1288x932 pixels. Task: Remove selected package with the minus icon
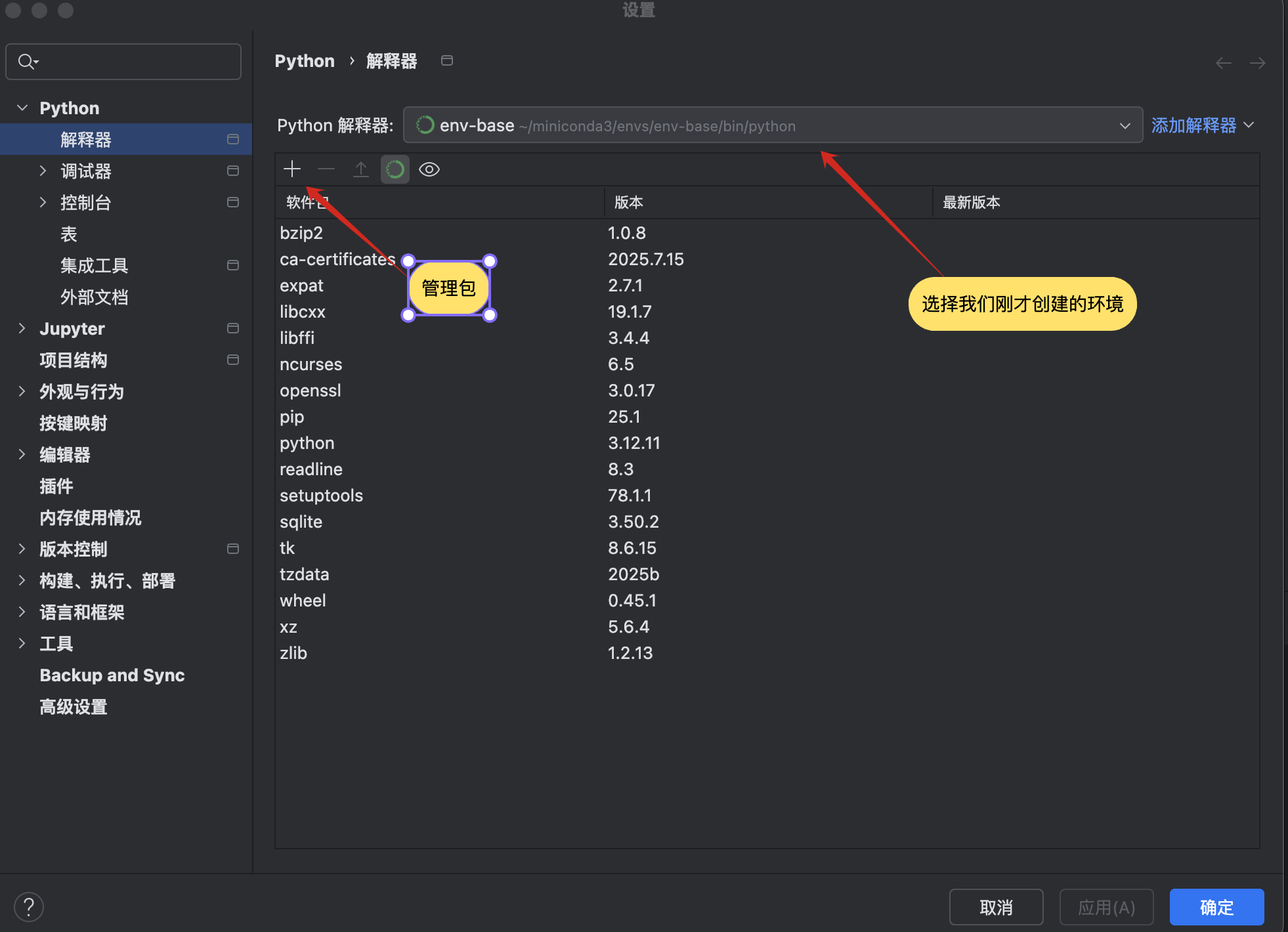point(326,169)
